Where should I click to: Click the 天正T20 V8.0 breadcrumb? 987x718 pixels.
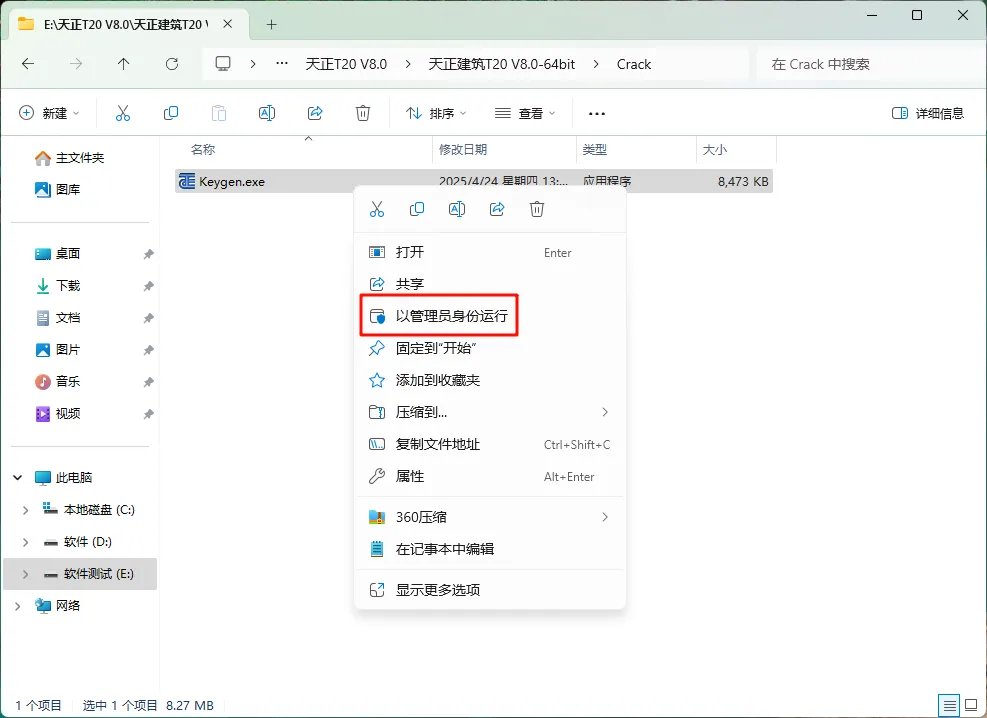(x=346, y=64)
